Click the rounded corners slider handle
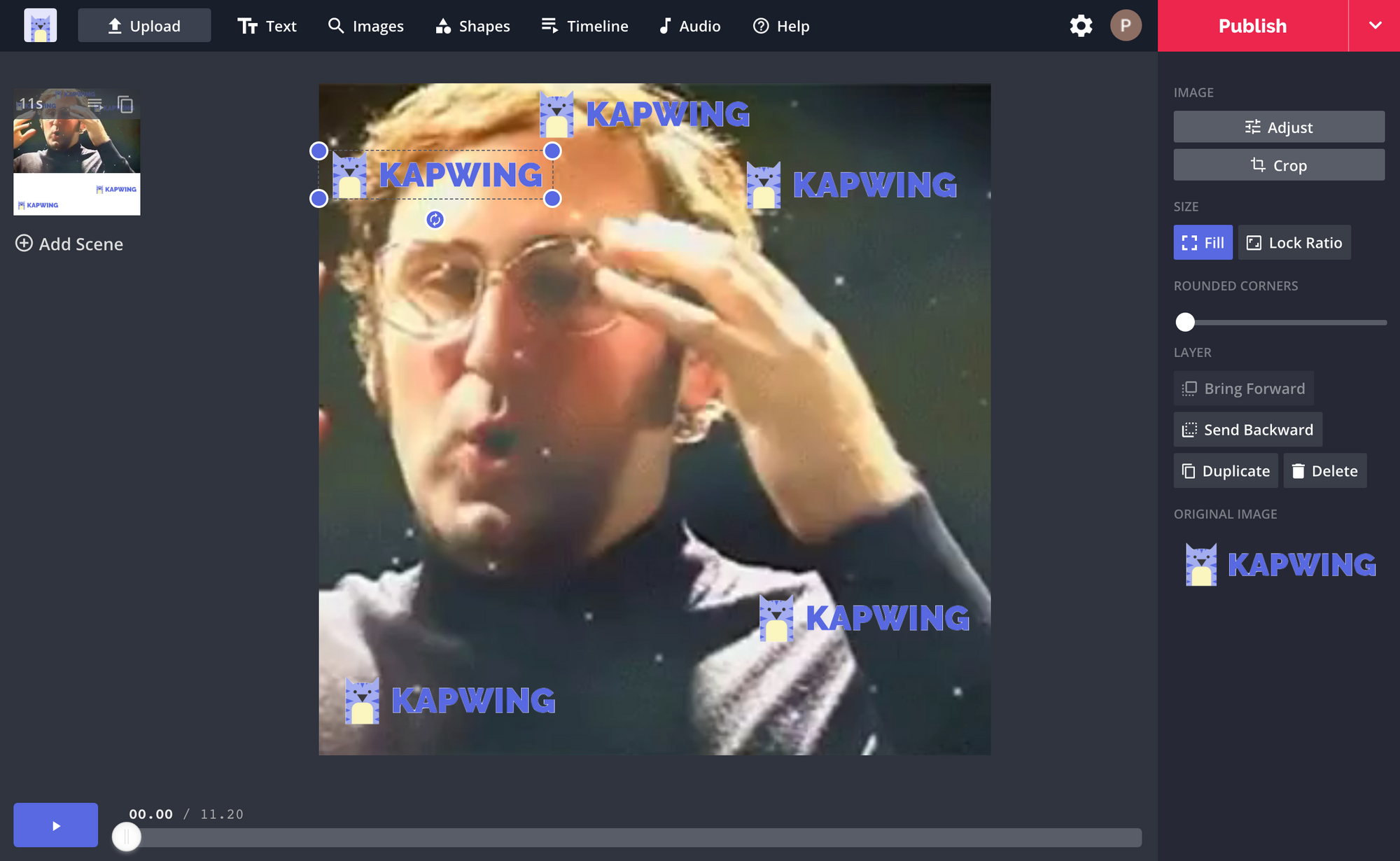The image size is (1400, 861). [1185, 322]
